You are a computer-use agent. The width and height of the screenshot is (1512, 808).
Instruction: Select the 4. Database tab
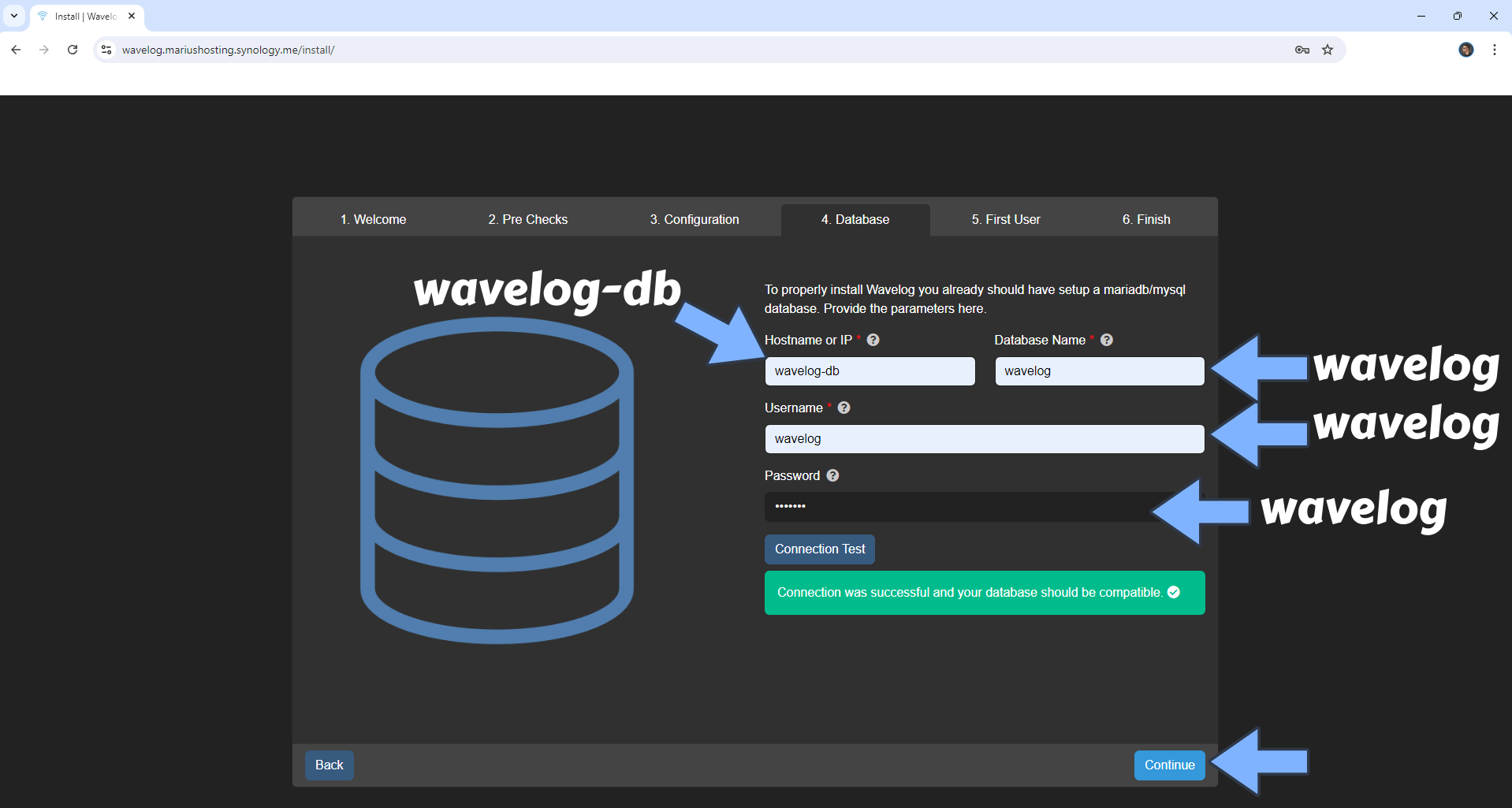[855, 219]
